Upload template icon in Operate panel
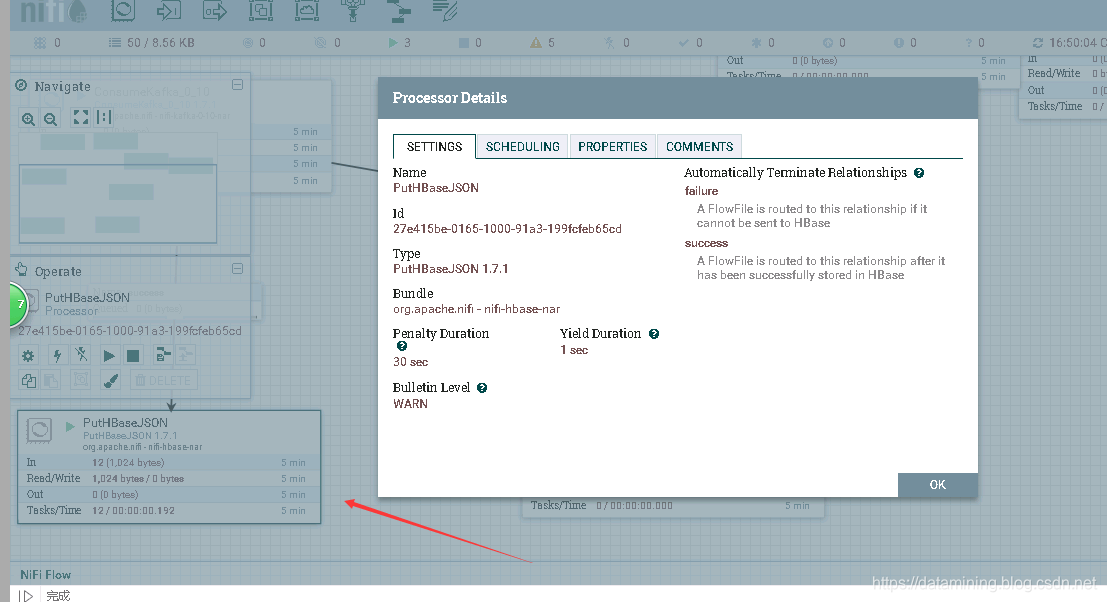Screen dimensions: 1107x602 click(x=186, y=355)
